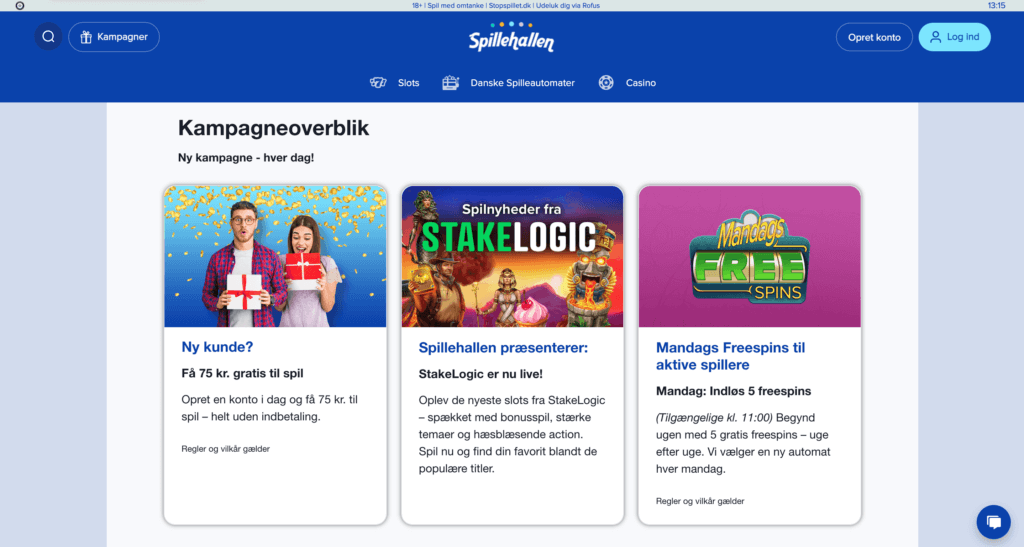Click the Opret konto button
Screen dimensions: 1024x547
874,37
